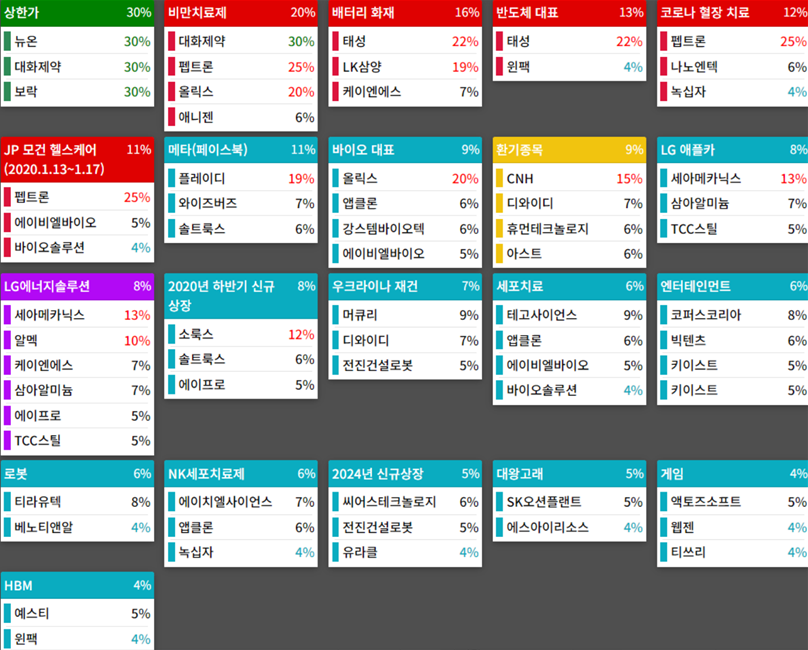Select the 바이오 대표 theme header
Image resolution: width=808 pixels, height=650 pixels.
tap(405, 150)
